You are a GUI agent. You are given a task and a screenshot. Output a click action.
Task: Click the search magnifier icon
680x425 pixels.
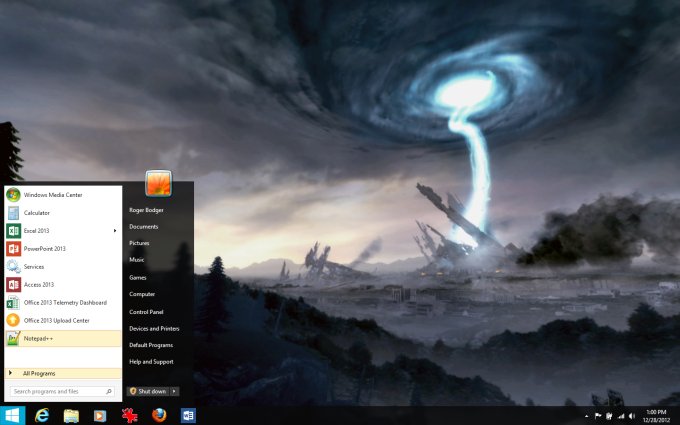point(109,391)
